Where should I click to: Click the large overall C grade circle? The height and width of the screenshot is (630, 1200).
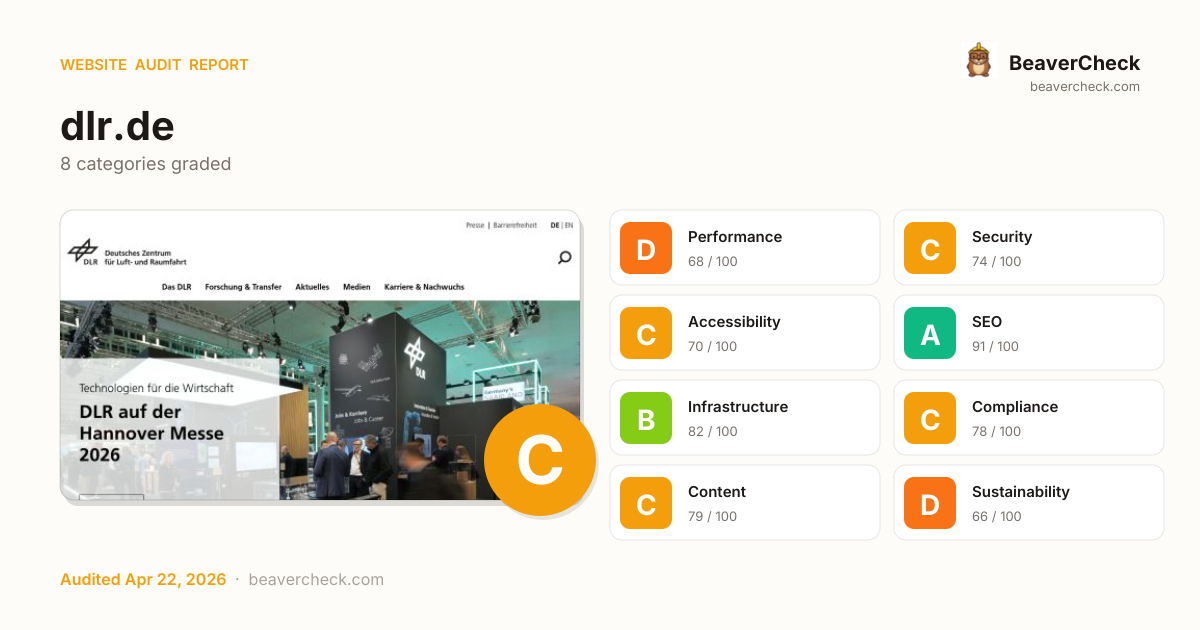[x=540, y=460]
